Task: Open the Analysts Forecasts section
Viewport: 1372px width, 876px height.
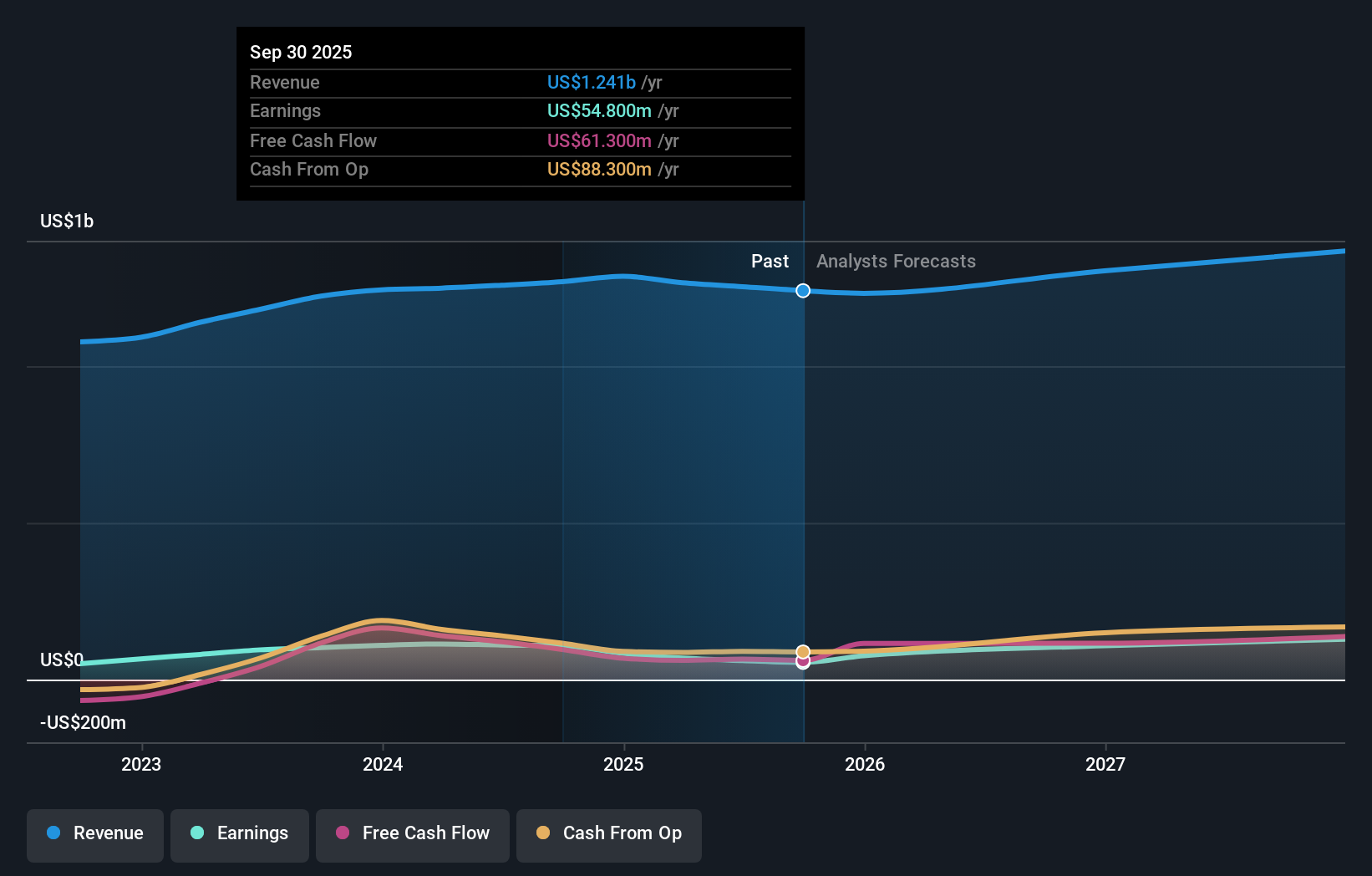Action: click(x=895, y=261)
